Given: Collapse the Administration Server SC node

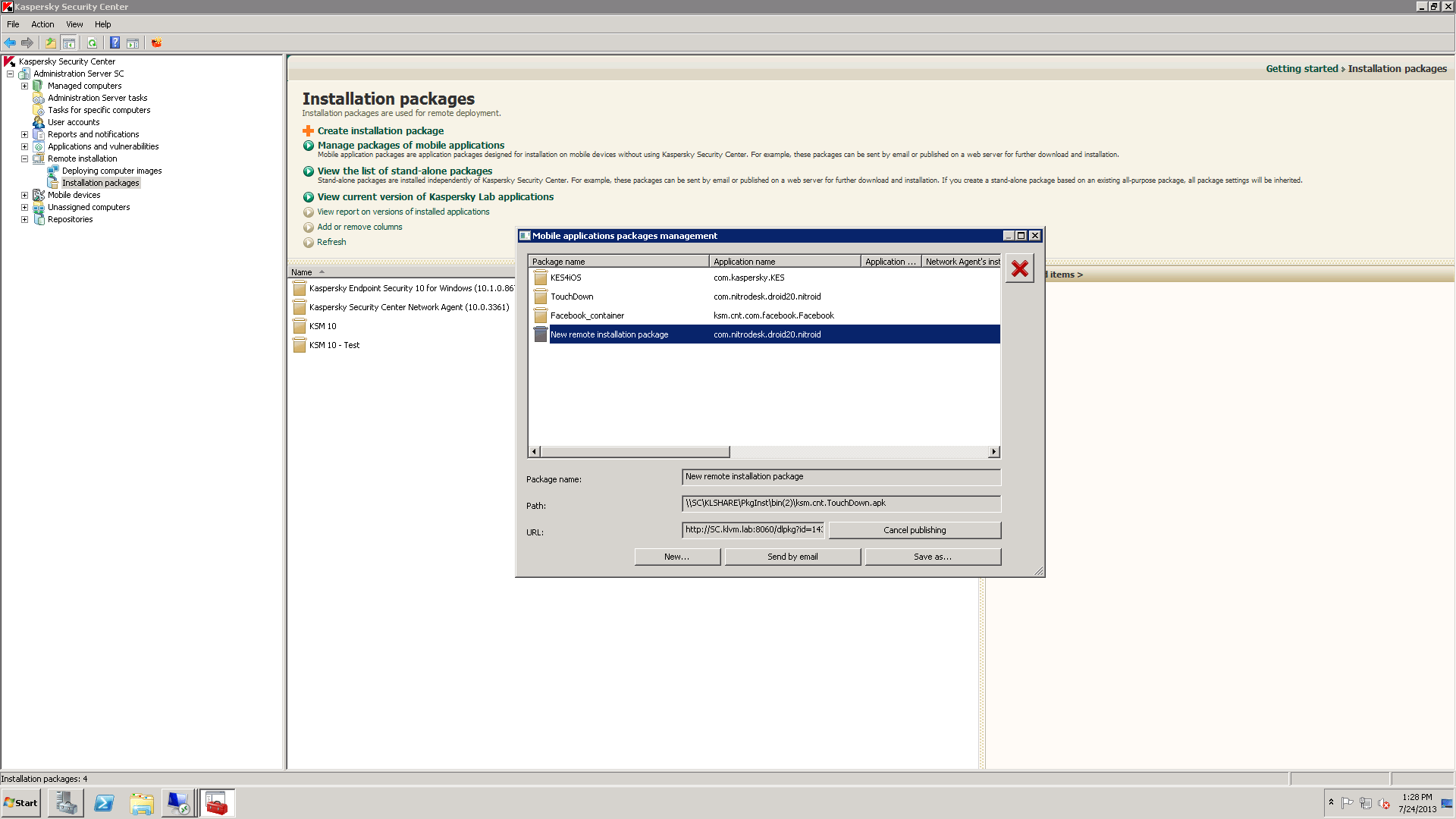Looking at the screenshot, I should coord(10,74).
